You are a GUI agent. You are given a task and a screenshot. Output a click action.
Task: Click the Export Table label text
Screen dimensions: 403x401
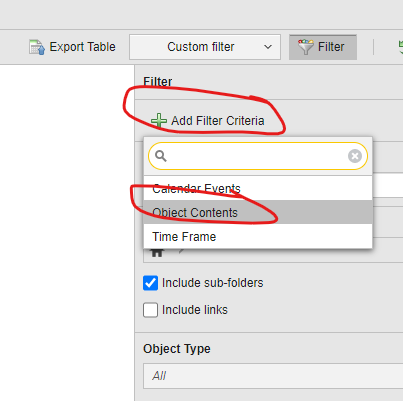(x=82, y=47)
